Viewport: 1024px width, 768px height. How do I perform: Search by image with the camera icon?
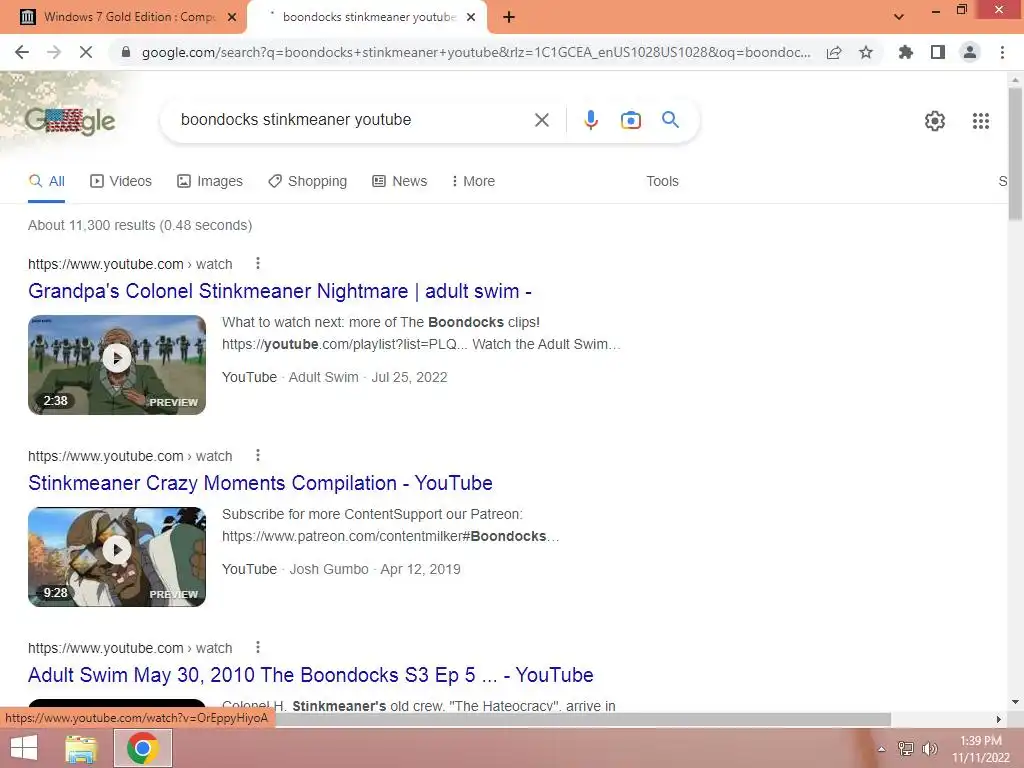(631, 120)
